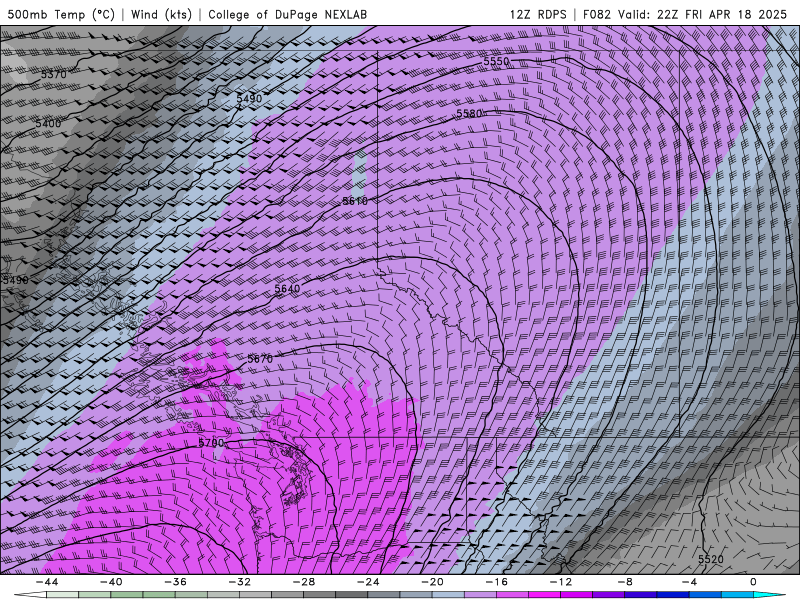The height and width of the screenshot is (600, 800).
Task: Click the -36 colorbar tick label
Action: click(x=175, y=582)
